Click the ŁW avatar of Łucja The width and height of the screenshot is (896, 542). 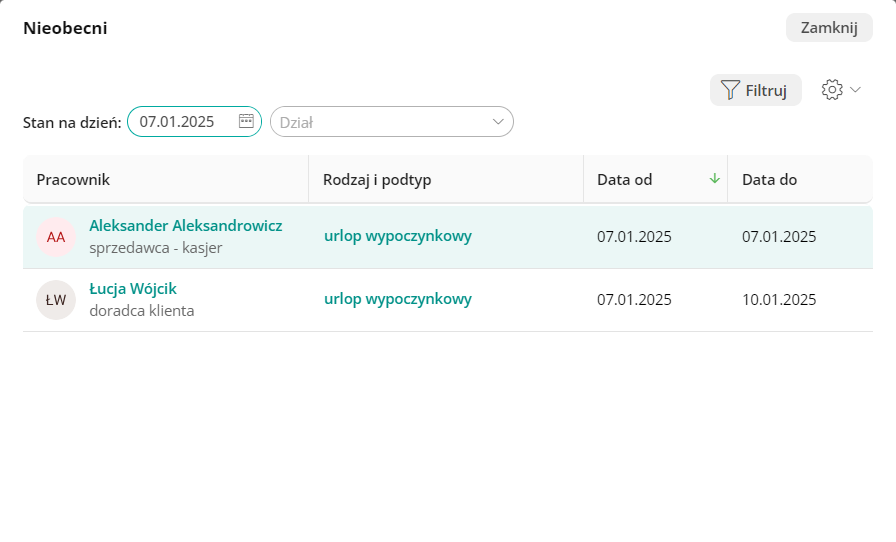pos(56,300)
